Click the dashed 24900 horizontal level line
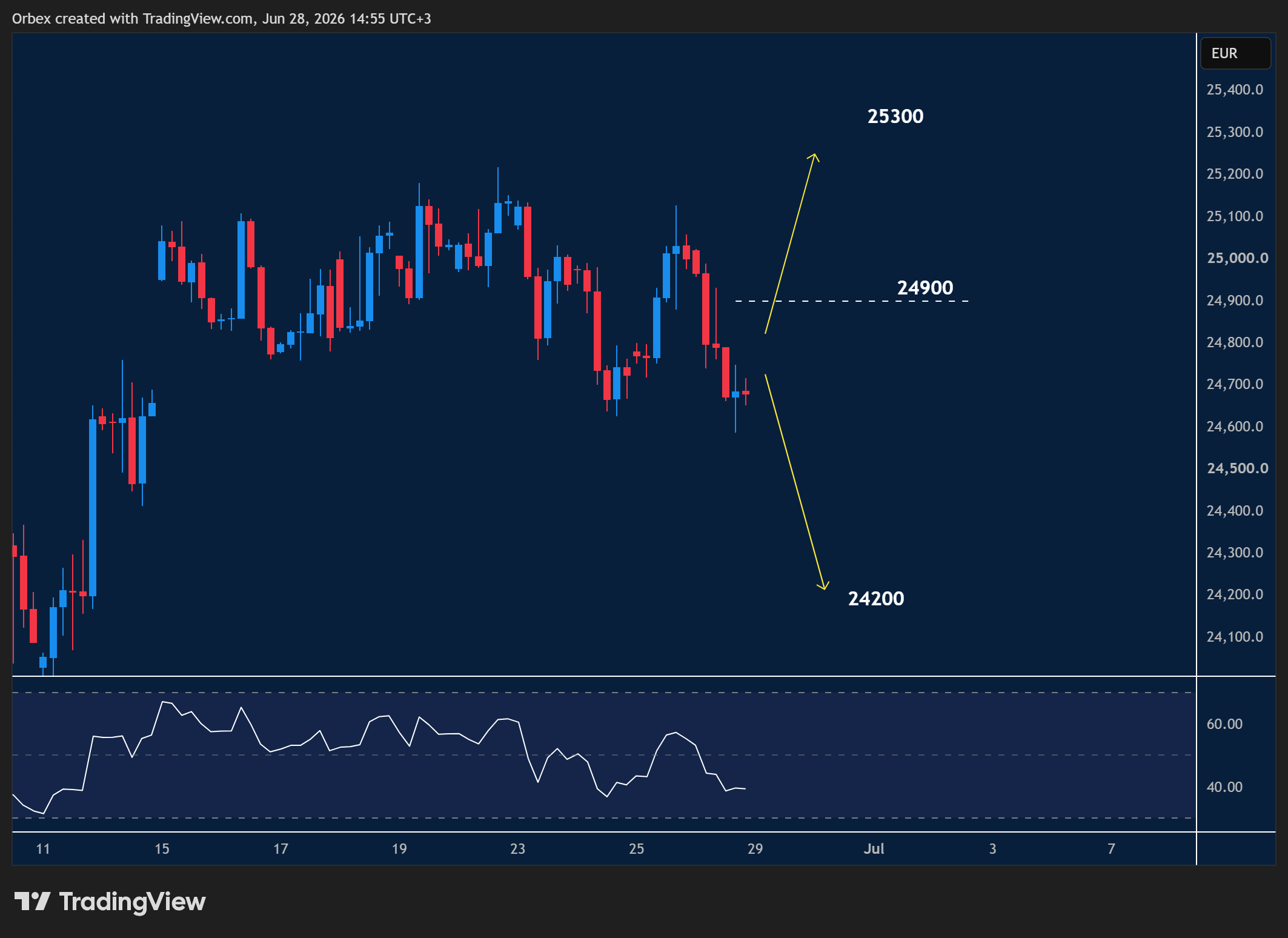Image resolution: width=1288 pixels, height=938 pixels. point(852,301)
